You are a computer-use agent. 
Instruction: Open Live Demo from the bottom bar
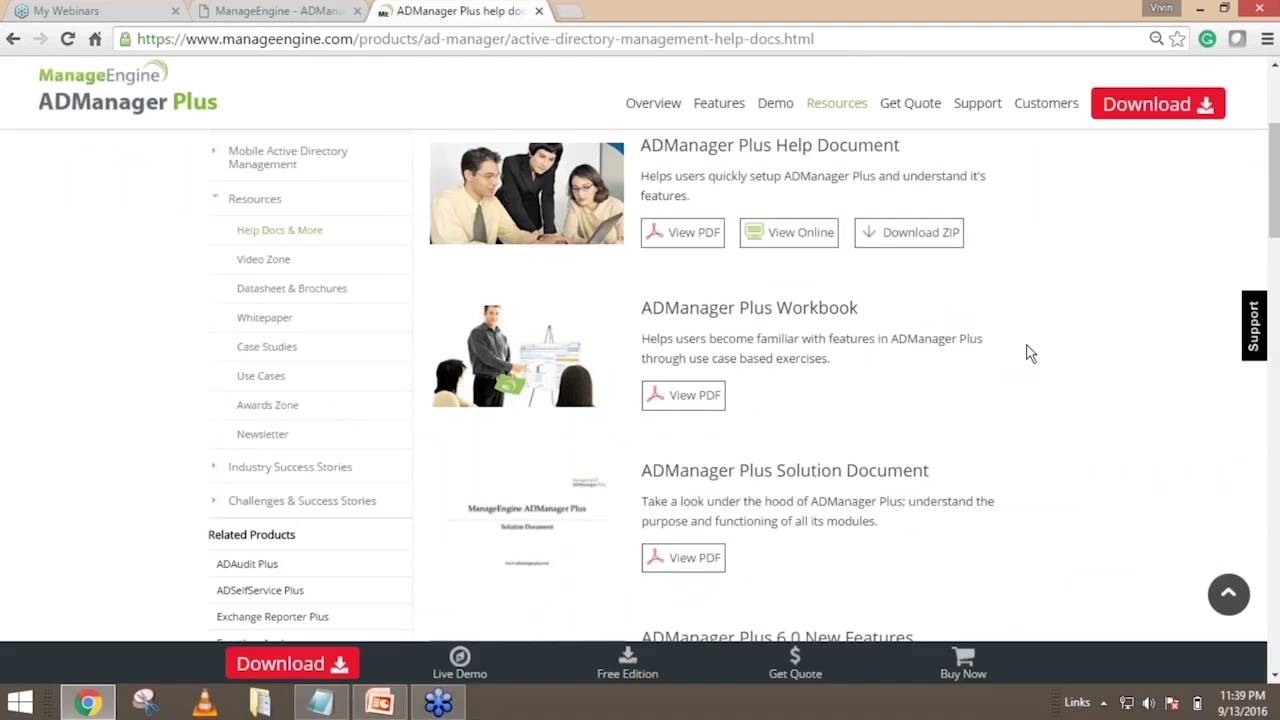[459, 662]
